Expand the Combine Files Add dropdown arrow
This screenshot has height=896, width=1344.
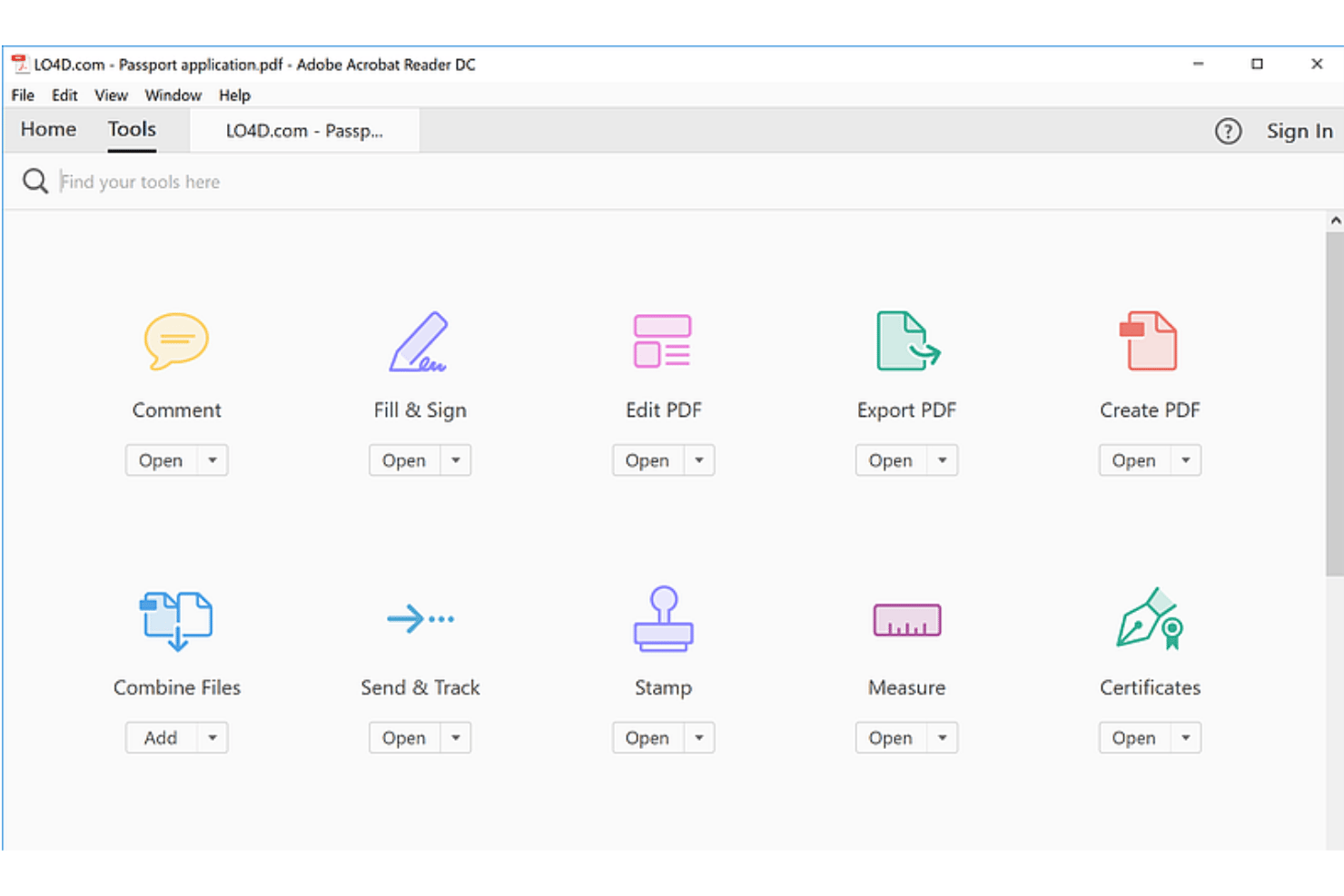click(x=212, y=738)
